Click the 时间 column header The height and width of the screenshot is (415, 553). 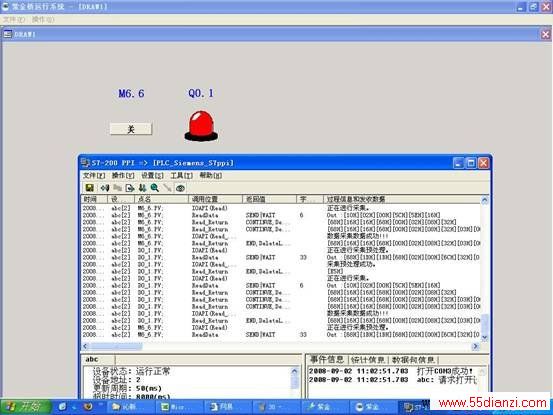[x=94, y=199]
